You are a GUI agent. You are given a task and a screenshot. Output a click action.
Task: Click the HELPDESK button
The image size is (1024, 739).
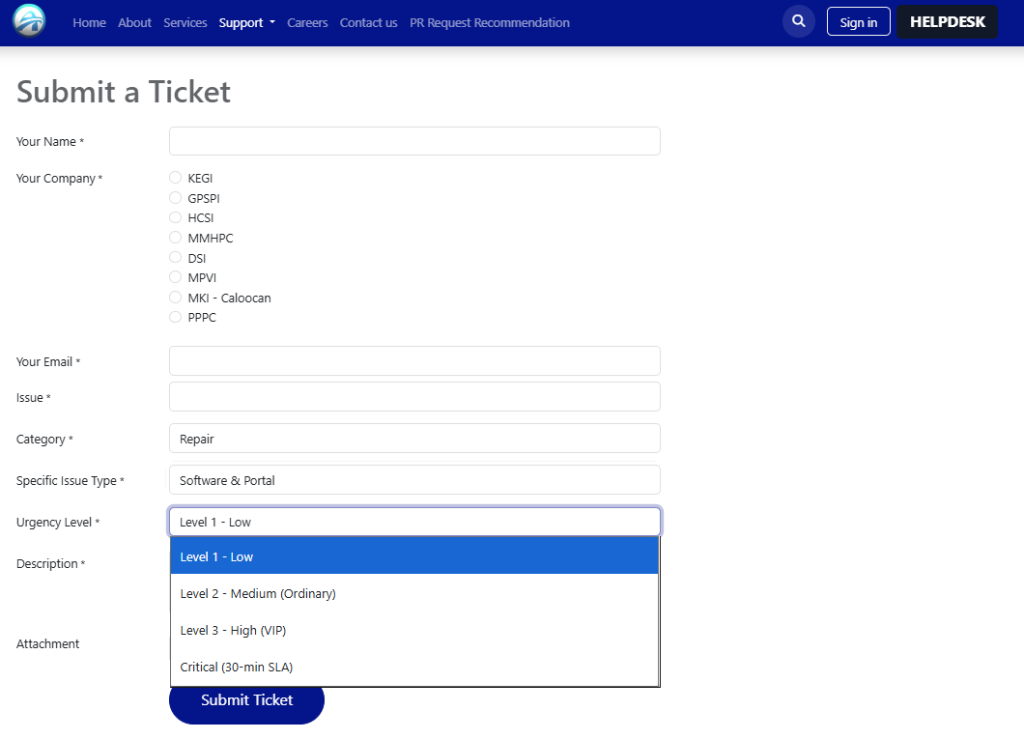(947, 22)
